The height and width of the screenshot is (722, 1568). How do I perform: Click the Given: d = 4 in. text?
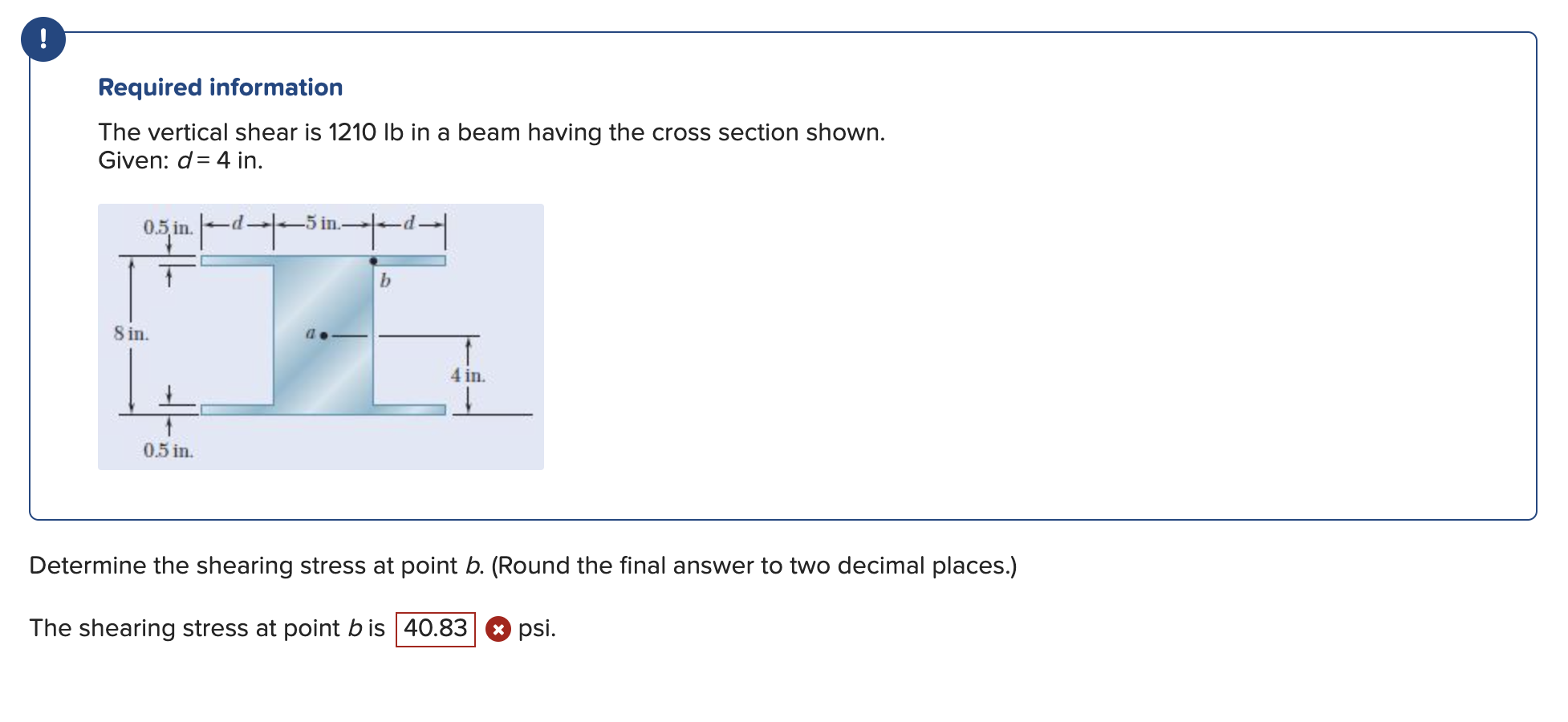click(x=181, y=160)
